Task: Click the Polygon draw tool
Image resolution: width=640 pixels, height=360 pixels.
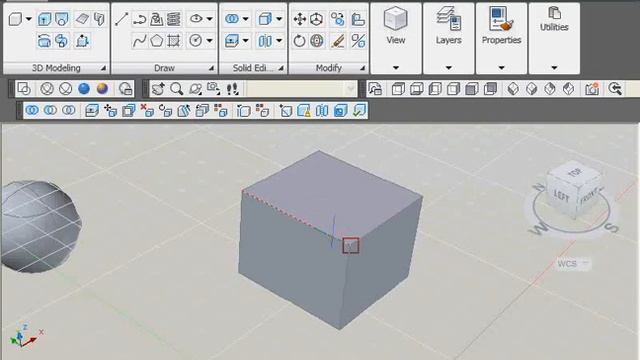Action: pyautogui.click(x=157, y=41)
